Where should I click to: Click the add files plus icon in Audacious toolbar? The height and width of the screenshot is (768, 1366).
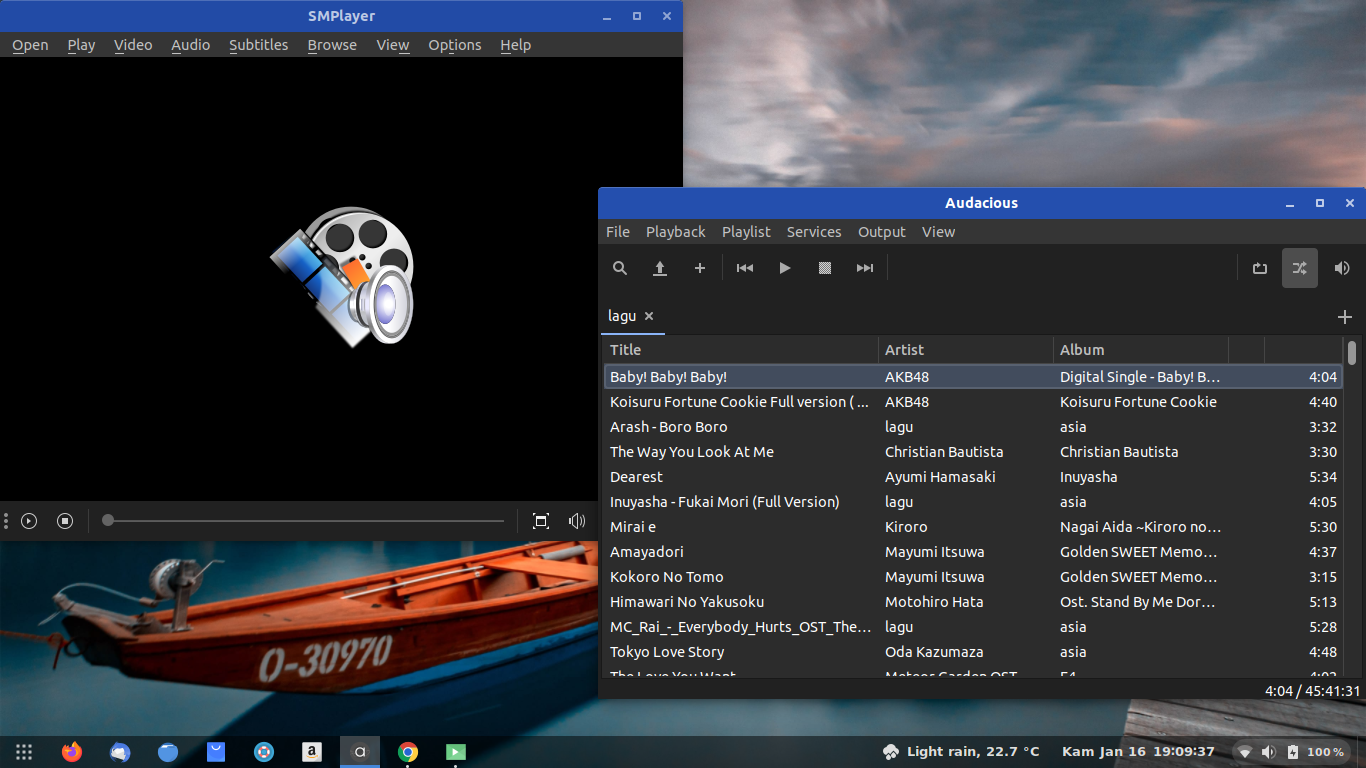tap(700, 268)
